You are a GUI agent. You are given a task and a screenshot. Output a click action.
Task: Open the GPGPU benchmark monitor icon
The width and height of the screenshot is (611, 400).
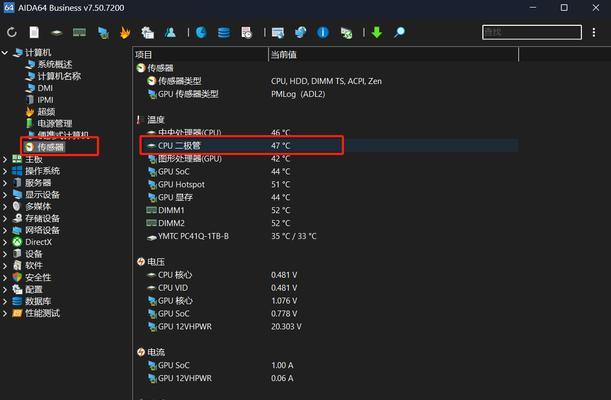coord(103,33)
